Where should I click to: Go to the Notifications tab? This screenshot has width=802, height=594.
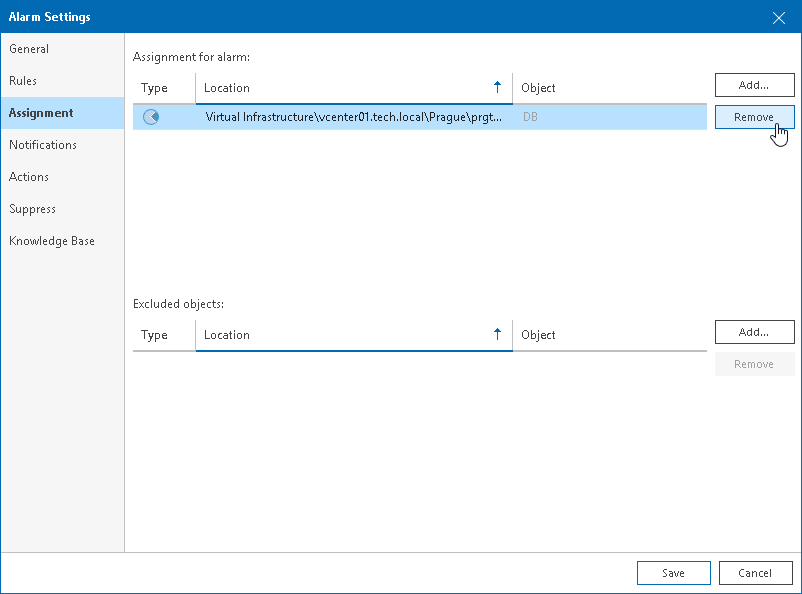[43, 145]
